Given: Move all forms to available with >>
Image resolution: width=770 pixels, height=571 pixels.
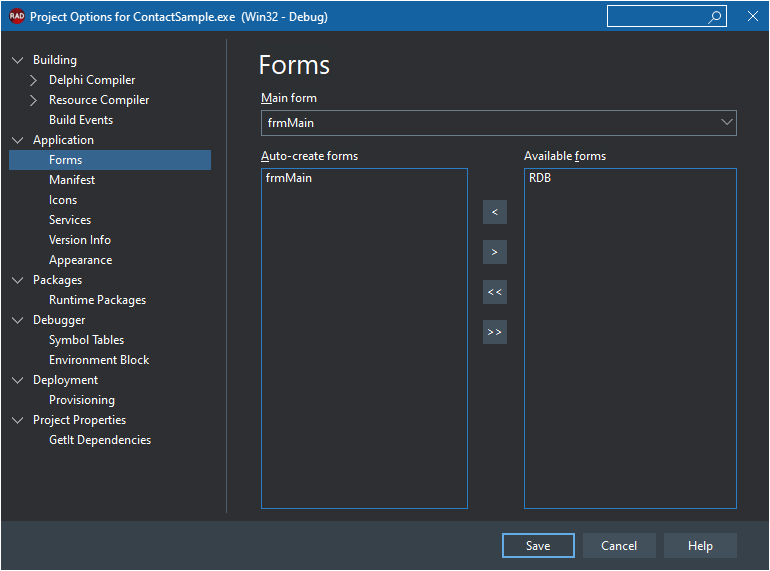Looking at the screenshot, I should [495, 332].
